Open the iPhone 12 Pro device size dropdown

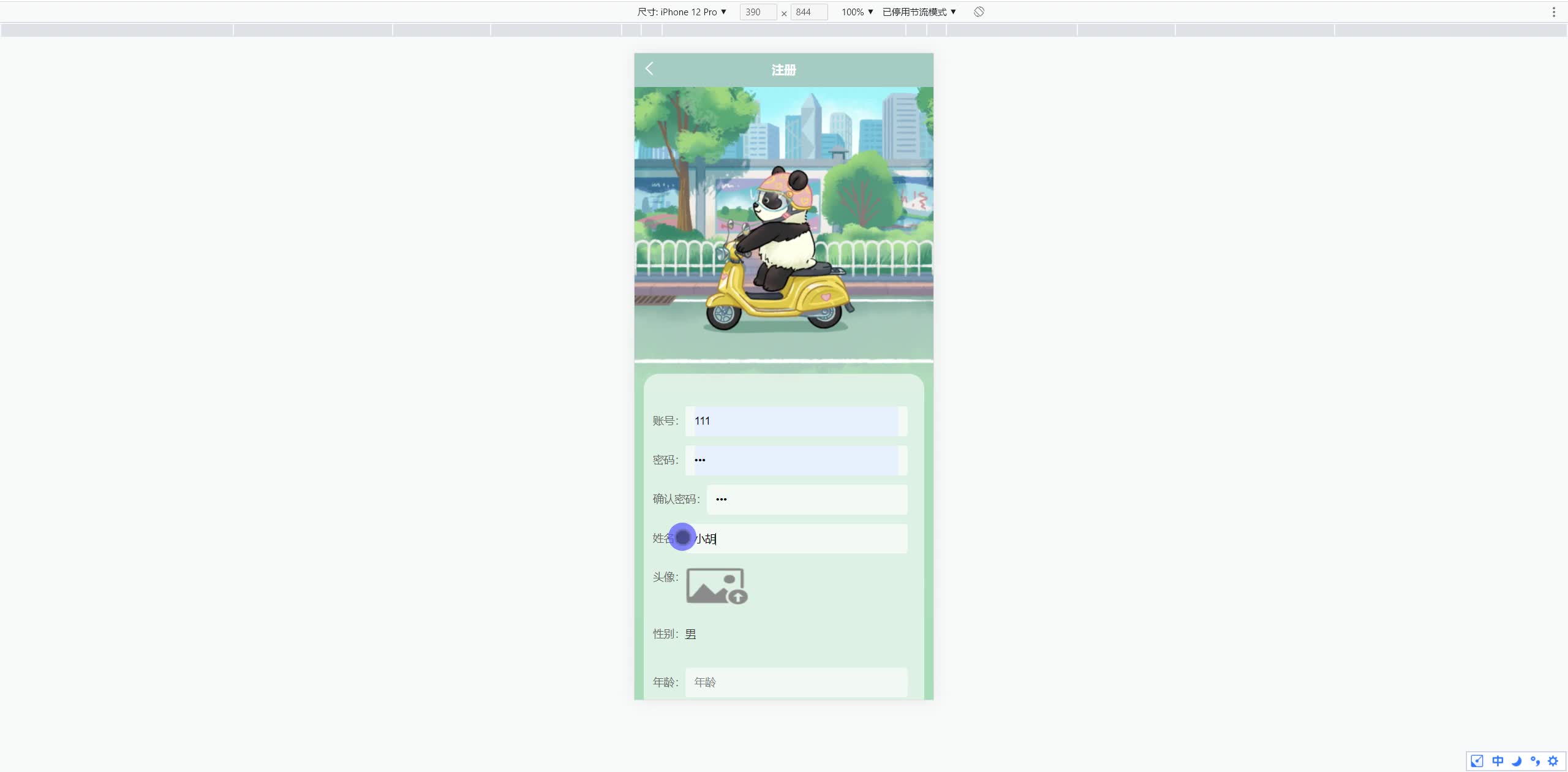click(682, 12)
